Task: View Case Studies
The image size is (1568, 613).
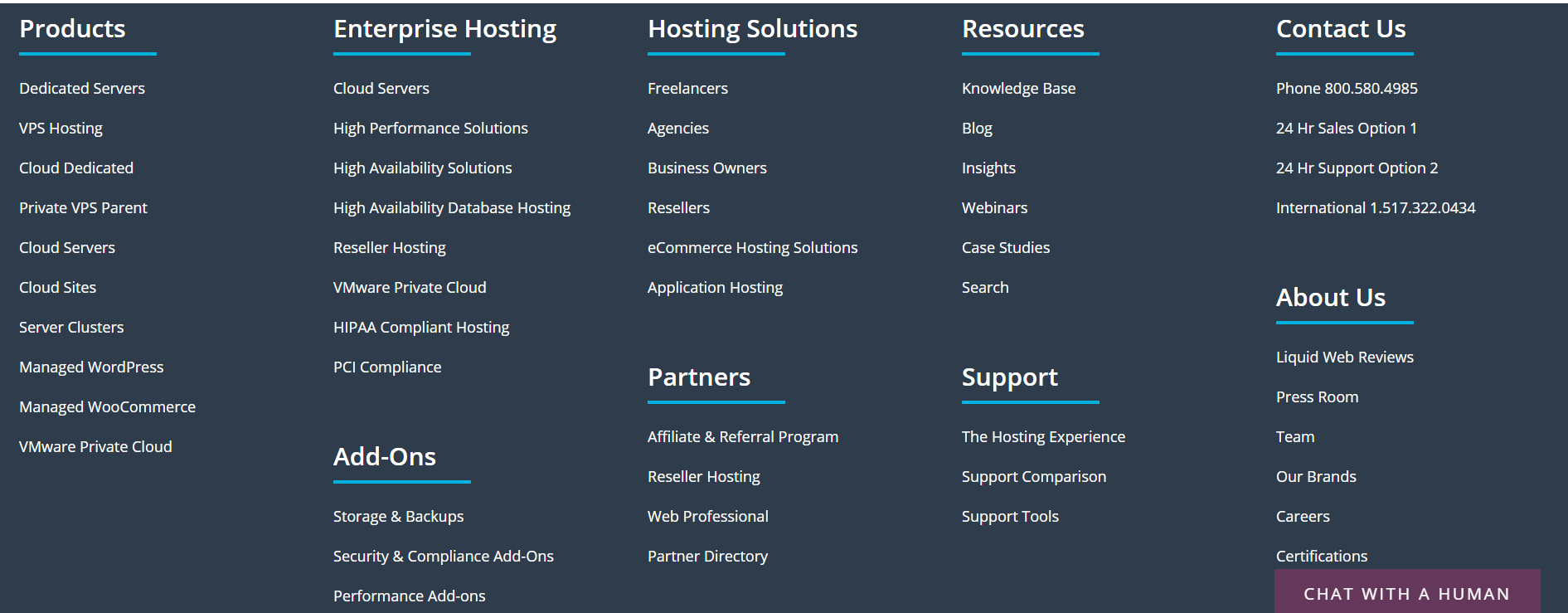Action: click(1006, 247)
